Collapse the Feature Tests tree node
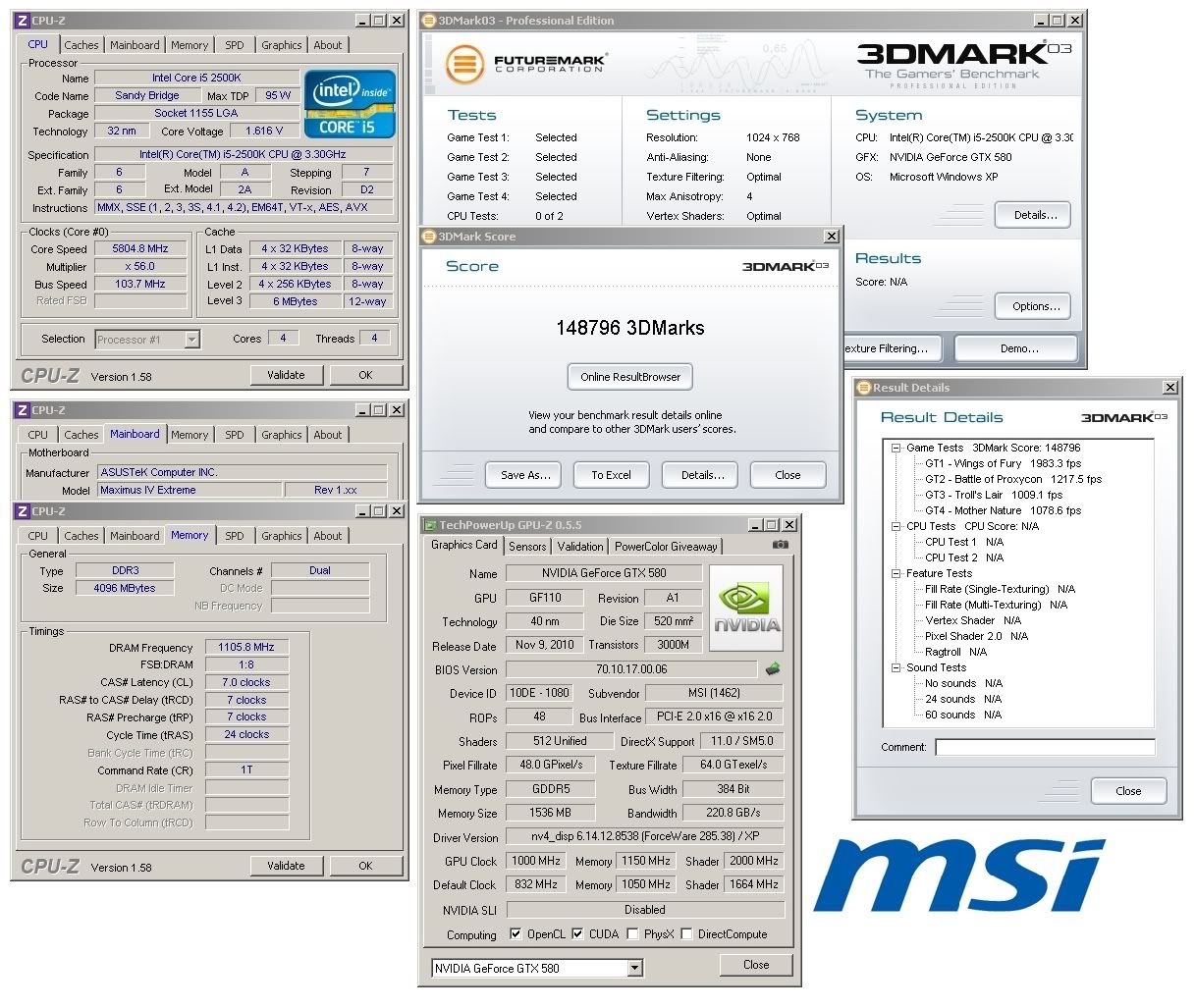This screenshot has width=1195, height=1008. pos(896,573)
